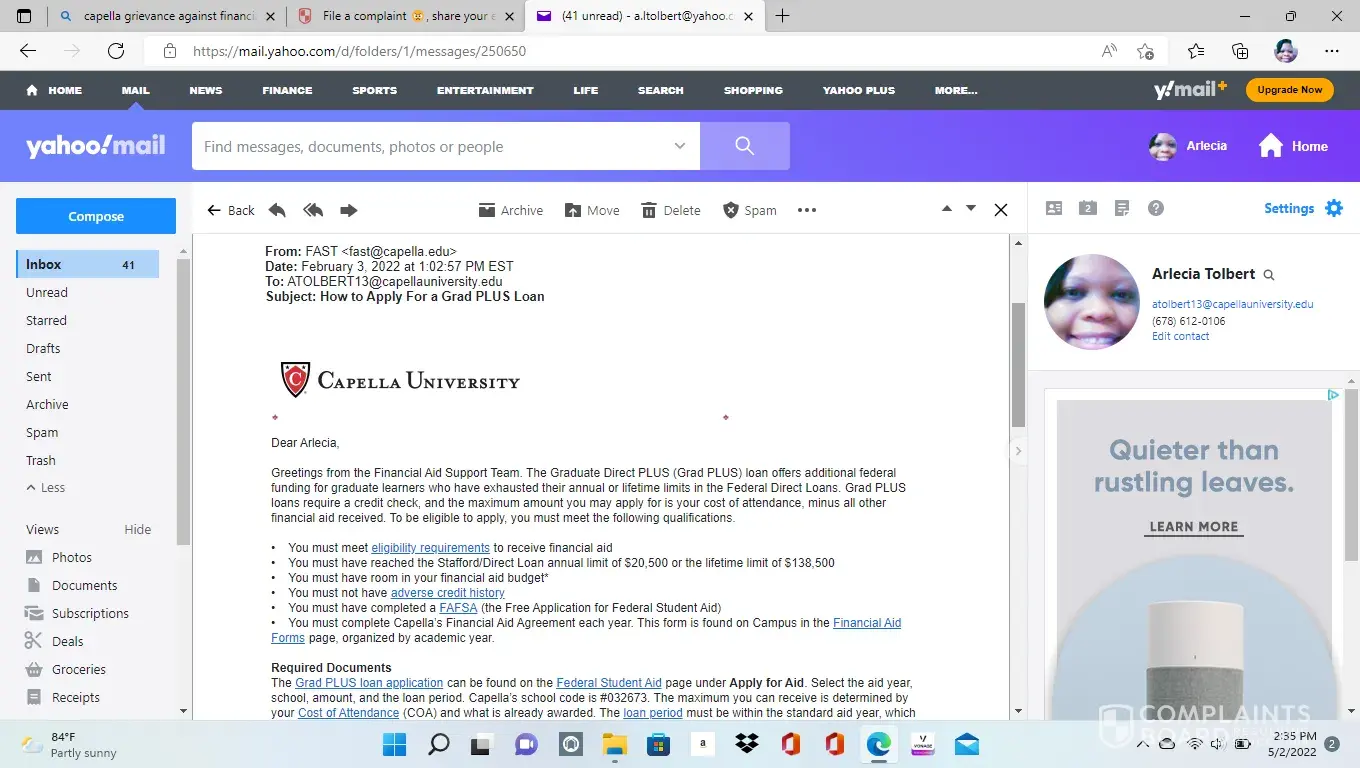
Task: Open ENTERTAINMENT in Yahoo navigation bar
Action: (x=485, y=90)
